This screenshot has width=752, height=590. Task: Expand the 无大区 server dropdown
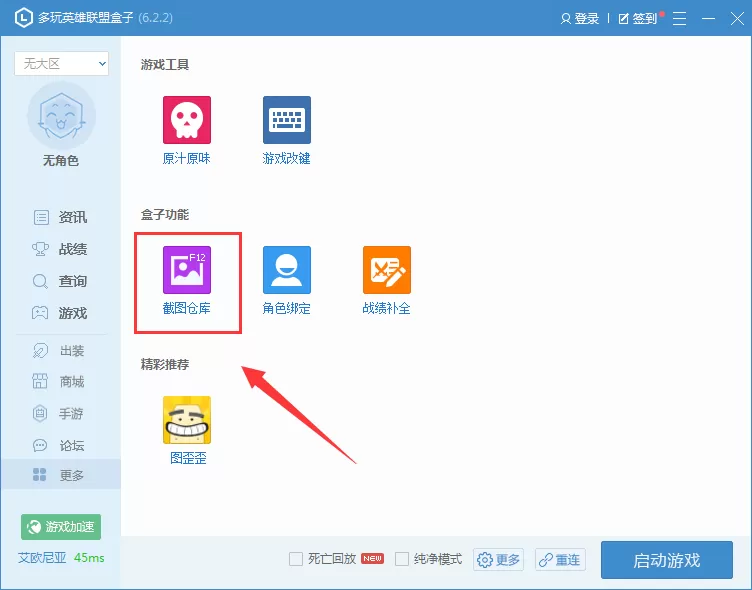61,63
